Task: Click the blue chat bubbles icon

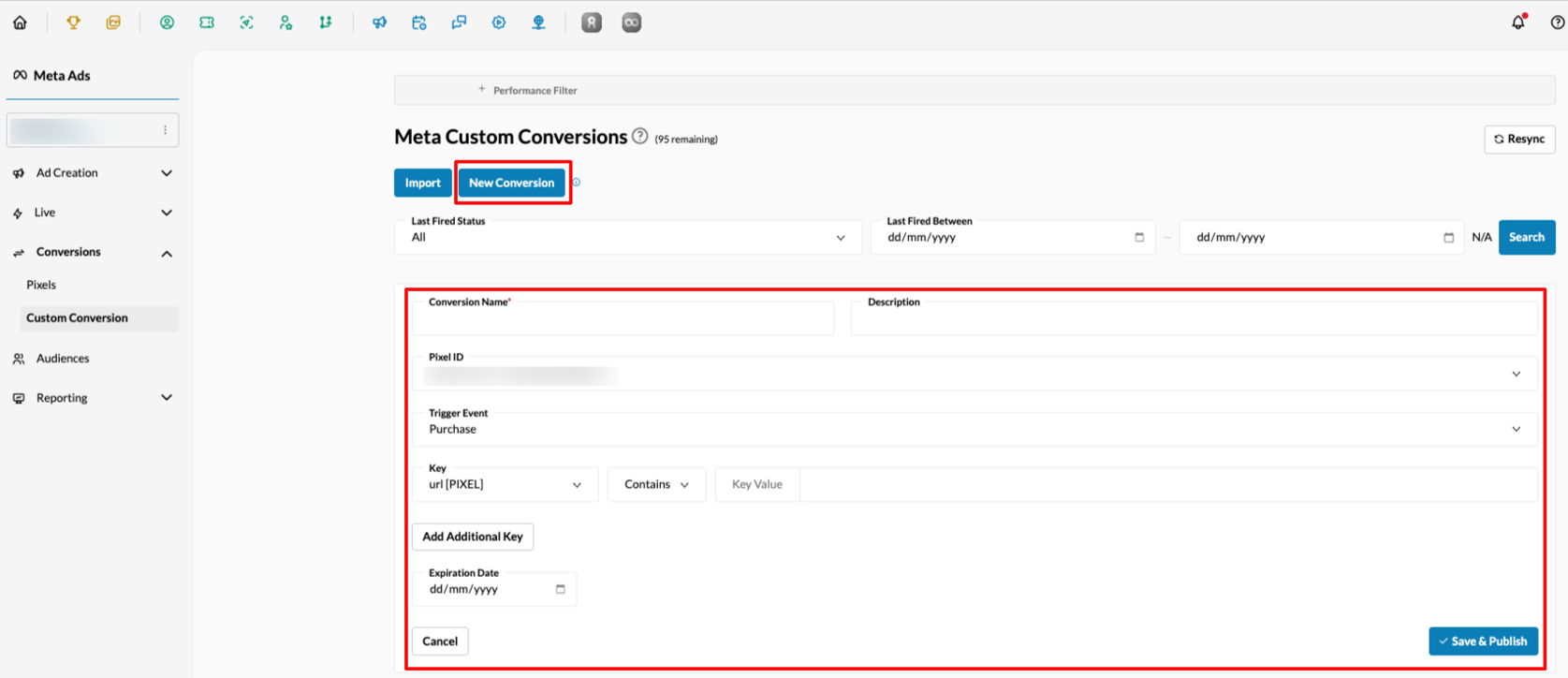Action: point(459,22)
